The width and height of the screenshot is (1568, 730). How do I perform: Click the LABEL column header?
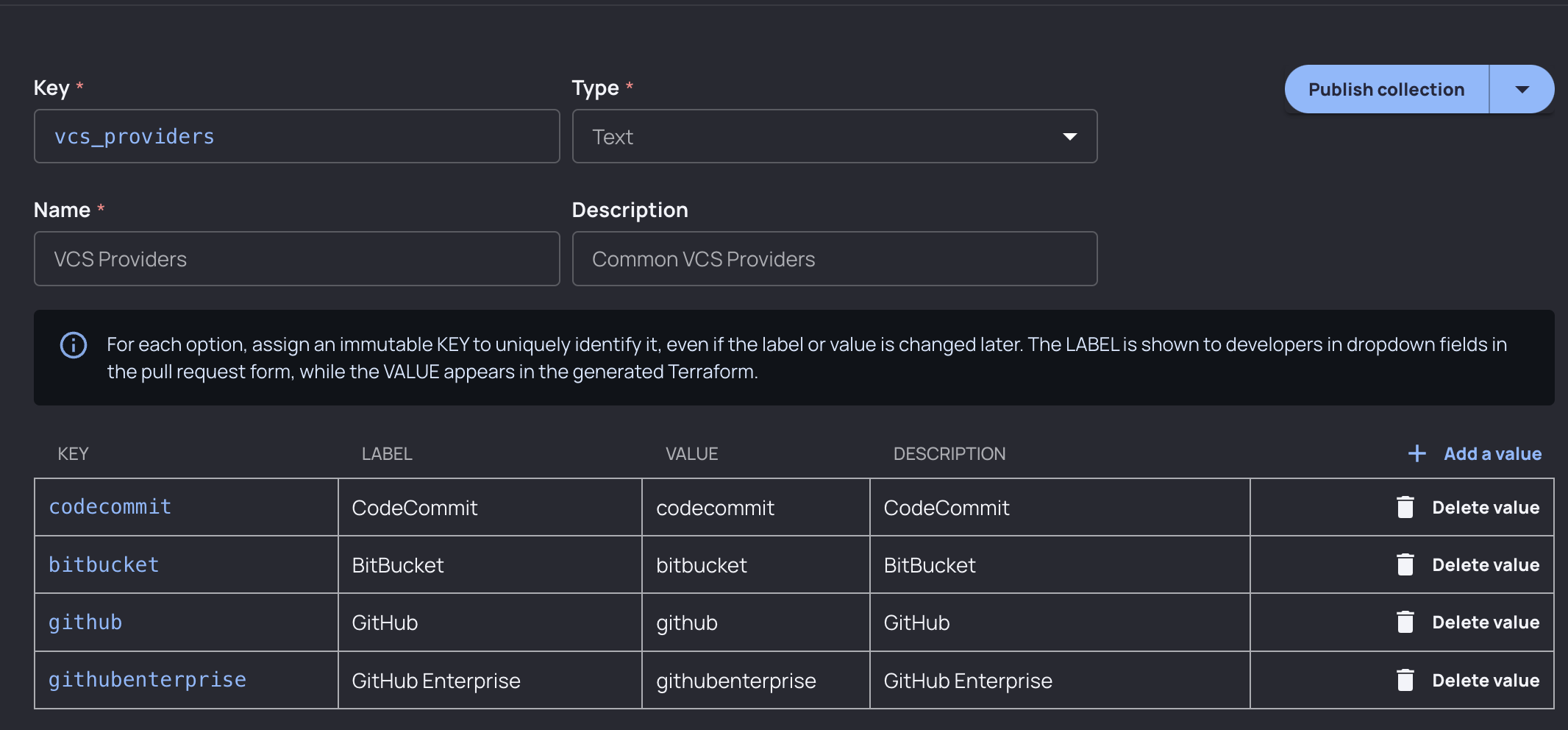click(387, 454)
